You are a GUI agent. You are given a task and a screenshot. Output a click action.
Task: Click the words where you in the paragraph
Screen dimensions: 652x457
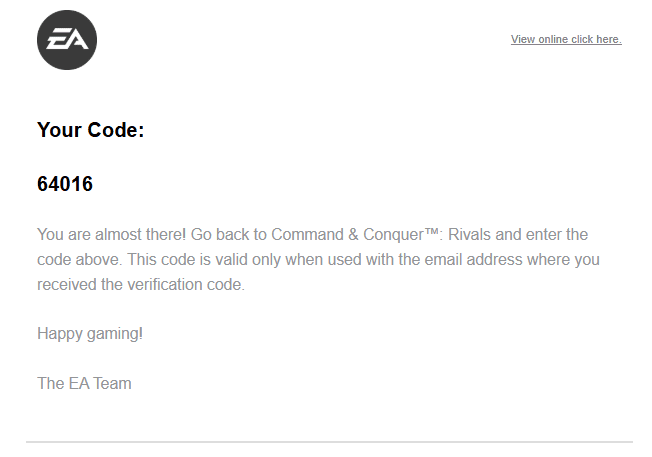point(563,259)
